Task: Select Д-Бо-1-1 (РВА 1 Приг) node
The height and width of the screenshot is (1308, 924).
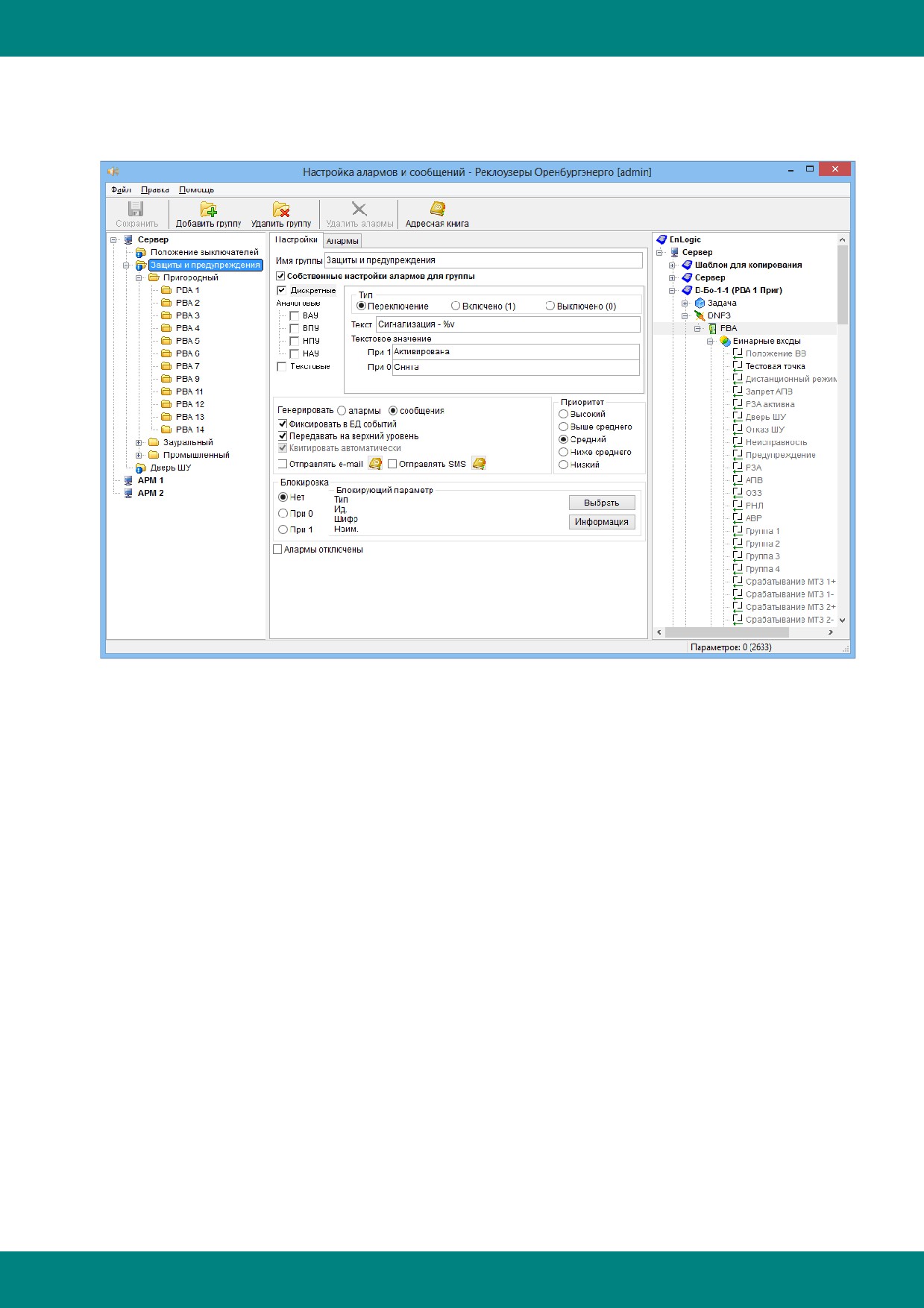Action: click(x=738, y=290)
